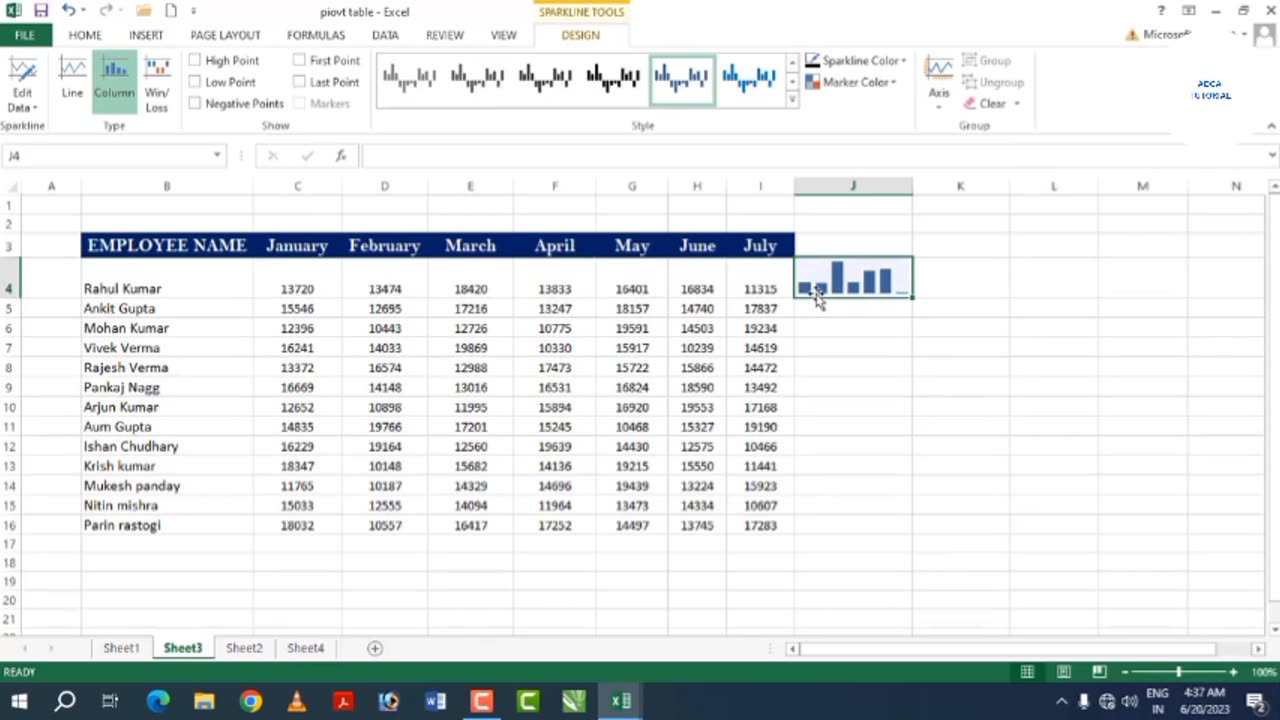Open Task View from taskbar
Image resolution: width=1280 pixels, height=720 pixels.
pos(111,701)
